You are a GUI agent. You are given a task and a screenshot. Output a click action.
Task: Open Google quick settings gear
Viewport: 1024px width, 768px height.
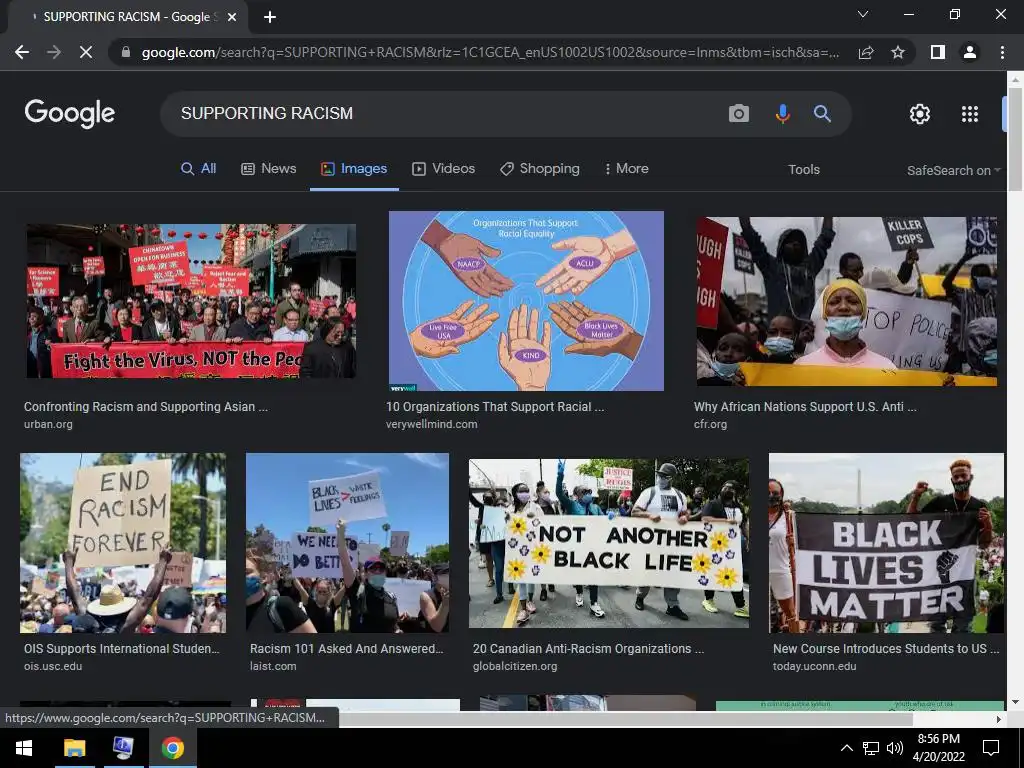tap(920, 114)
